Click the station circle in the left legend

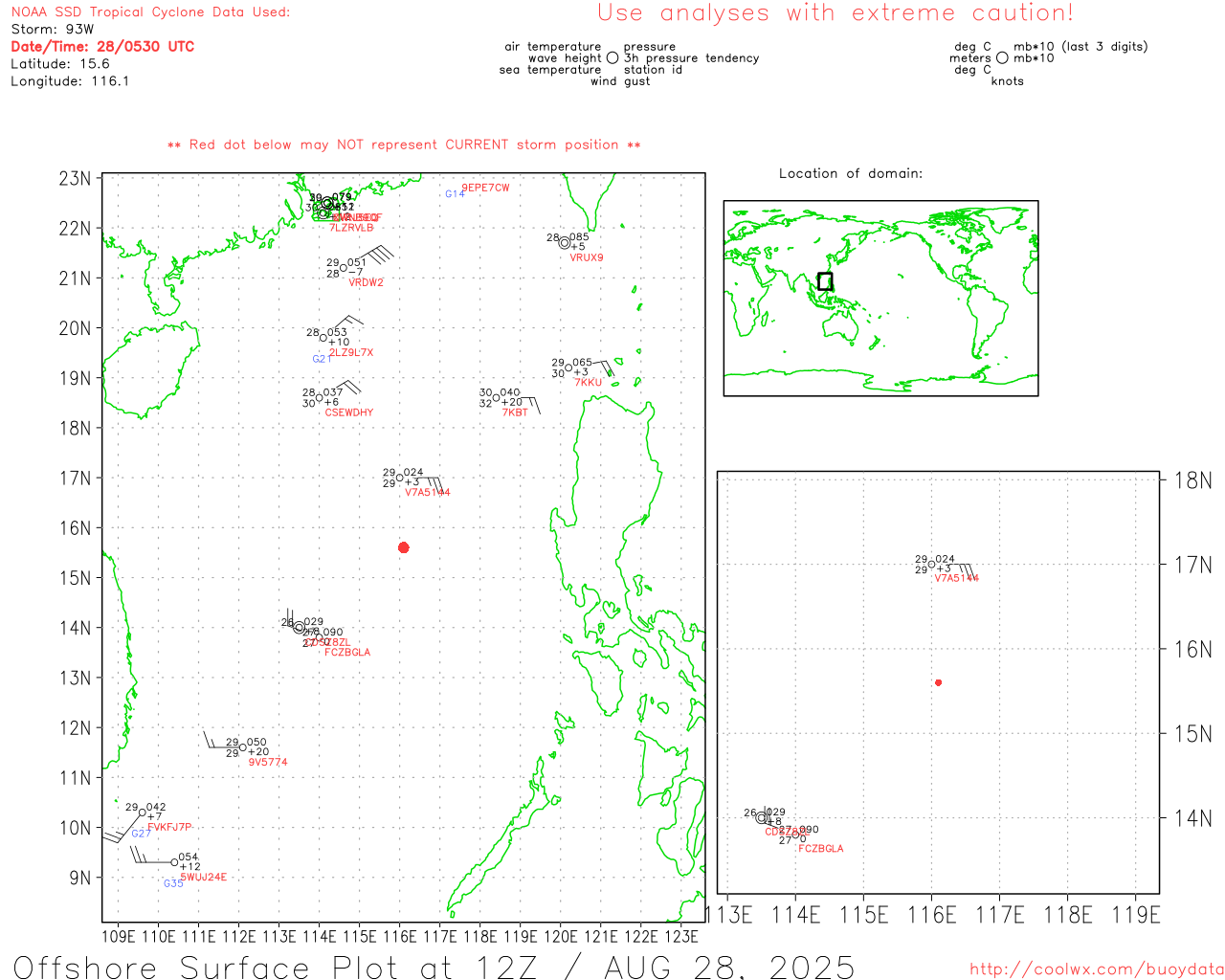[612, 57]
